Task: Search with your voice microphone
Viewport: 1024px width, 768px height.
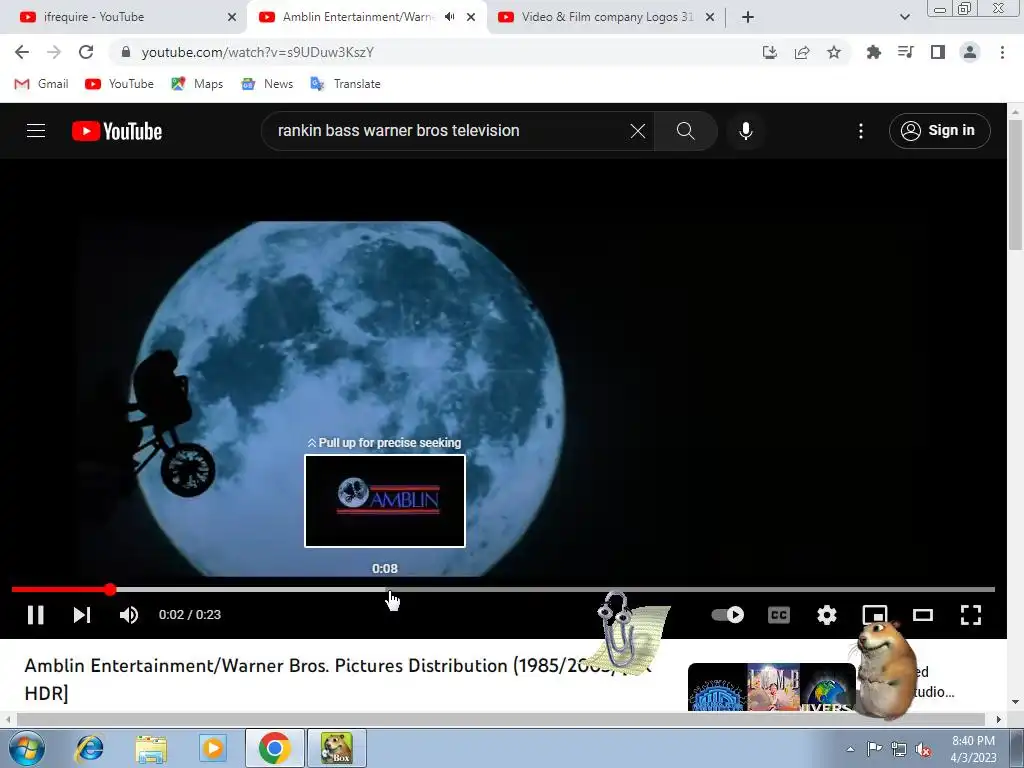Action: point(746,131)
